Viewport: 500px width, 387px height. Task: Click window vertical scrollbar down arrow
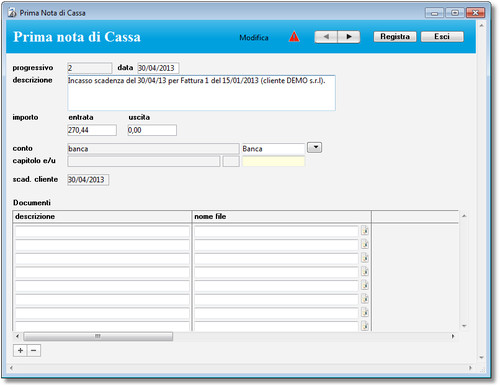[481, 357]
